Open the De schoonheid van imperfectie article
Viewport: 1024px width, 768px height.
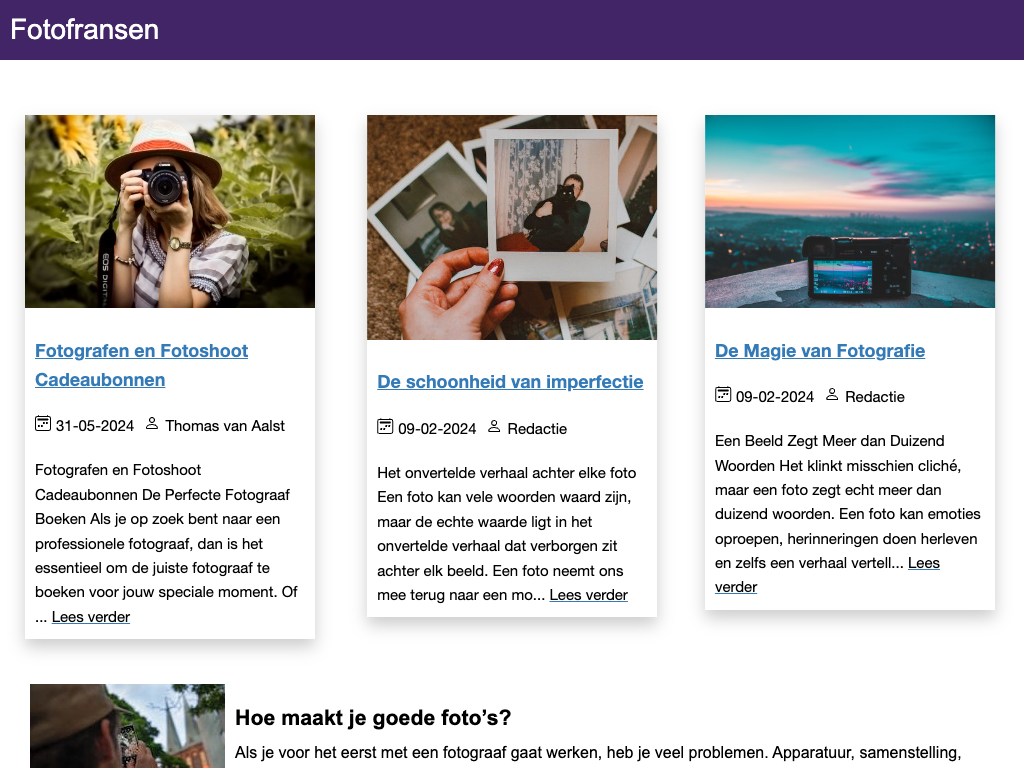coord(510,382)
